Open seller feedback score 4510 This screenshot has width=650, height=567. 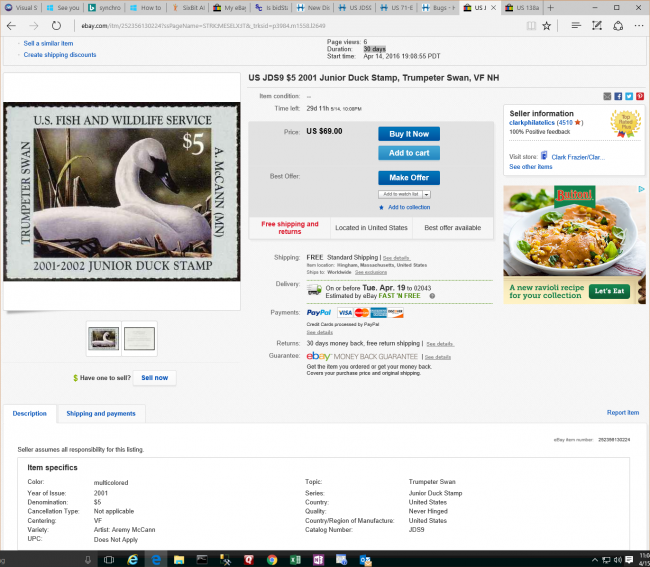pyautogui.click(x=566, y=123)
